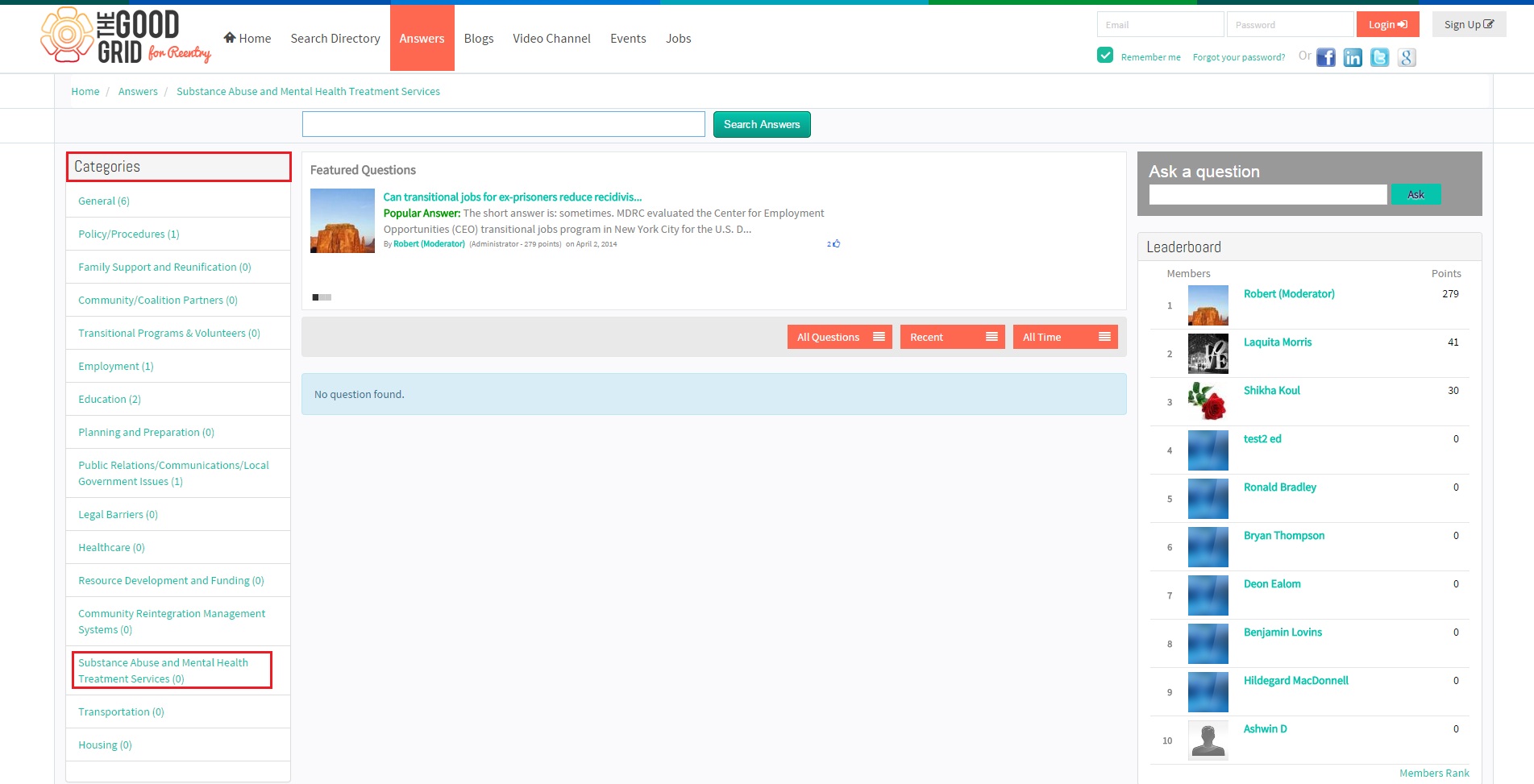
Task: Sign in with the Google icon
Action: [1407, 57]
